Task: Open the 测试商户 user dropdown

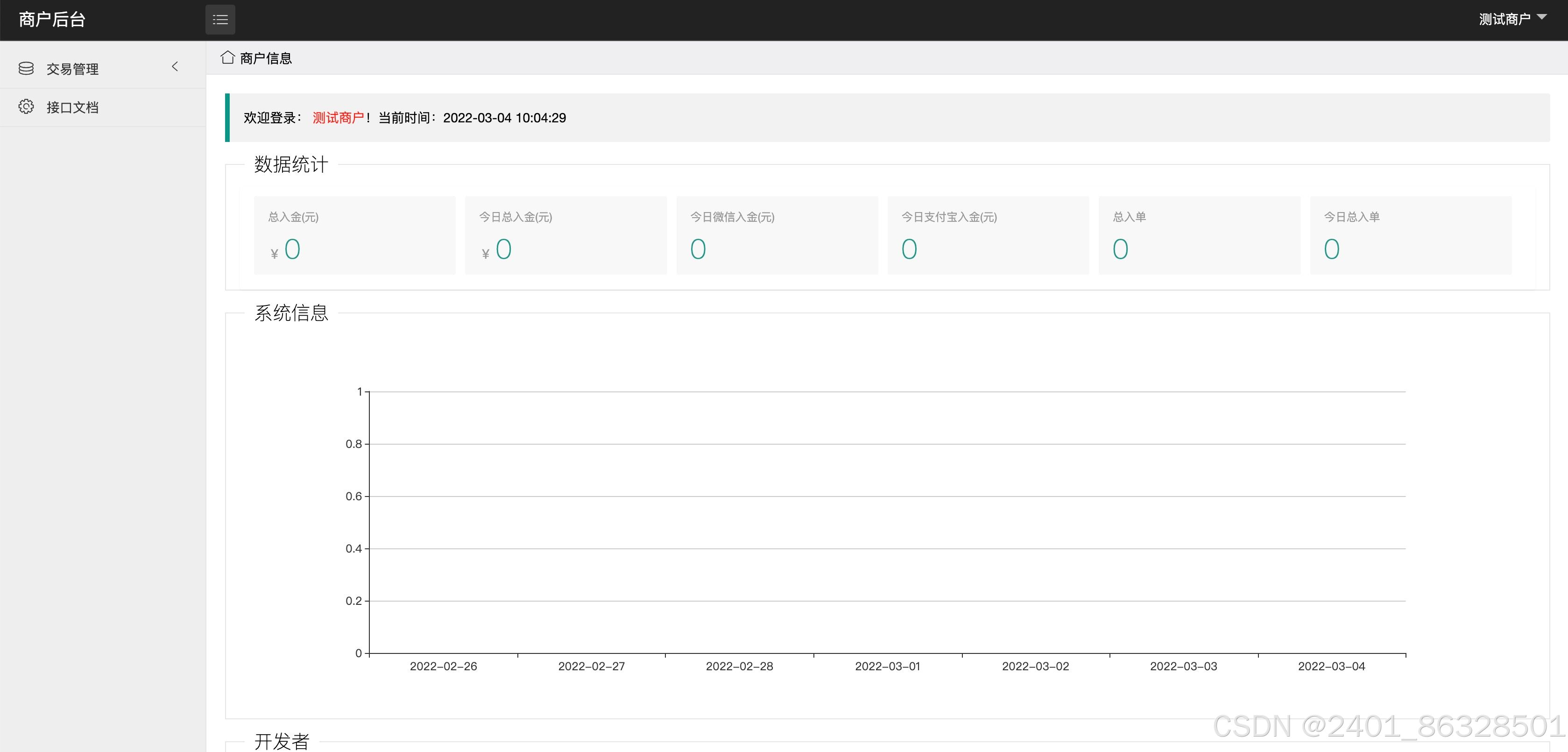Action: click(1512, 19)
